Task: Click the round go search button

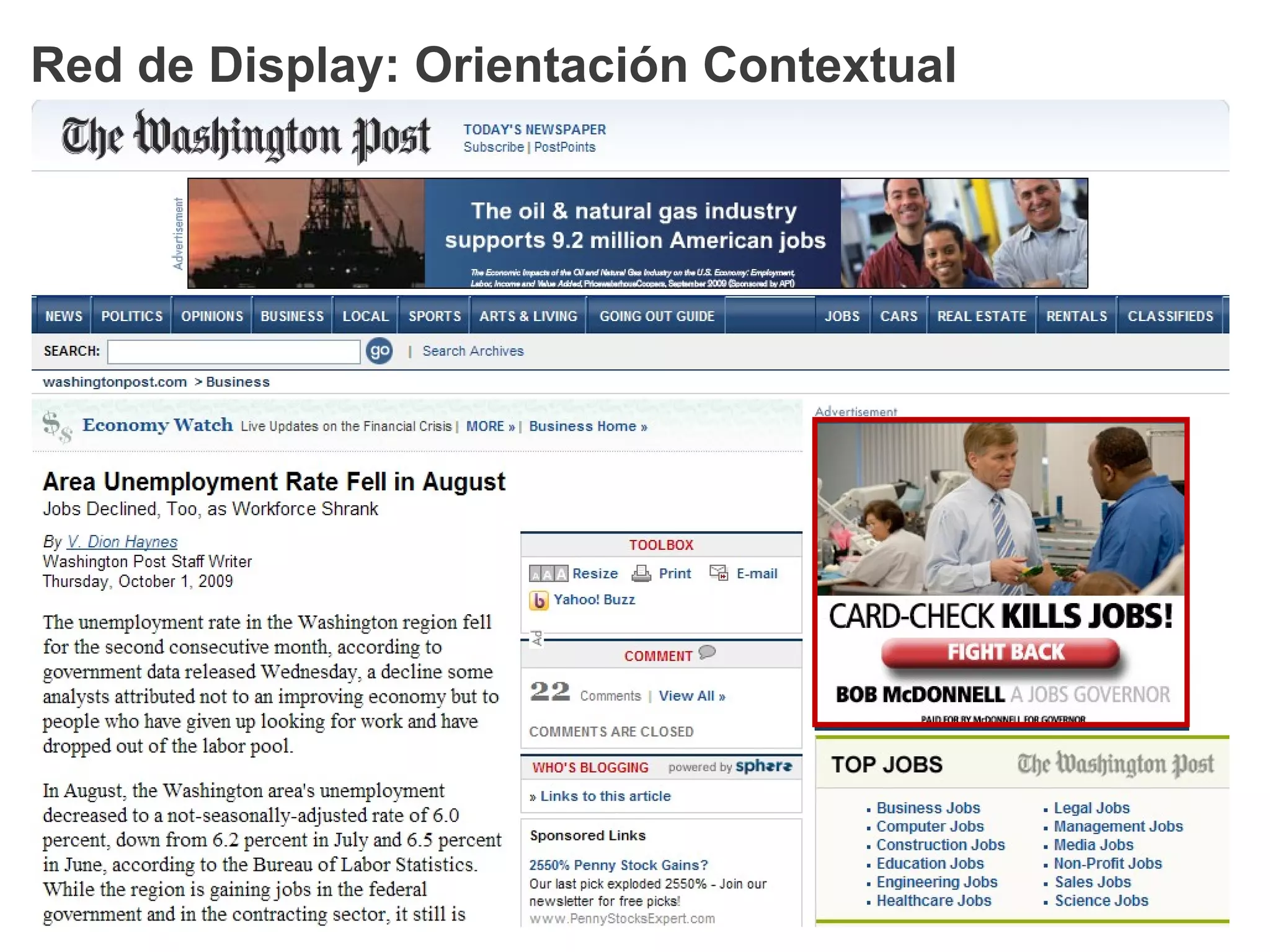Action: coord(380,351)
